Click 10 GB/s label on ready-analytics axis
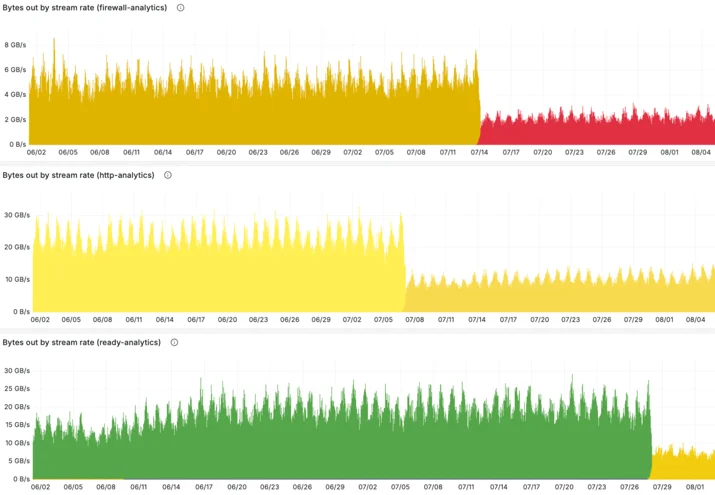The width and height of the screenshot is (715, 495). (18, 443)
